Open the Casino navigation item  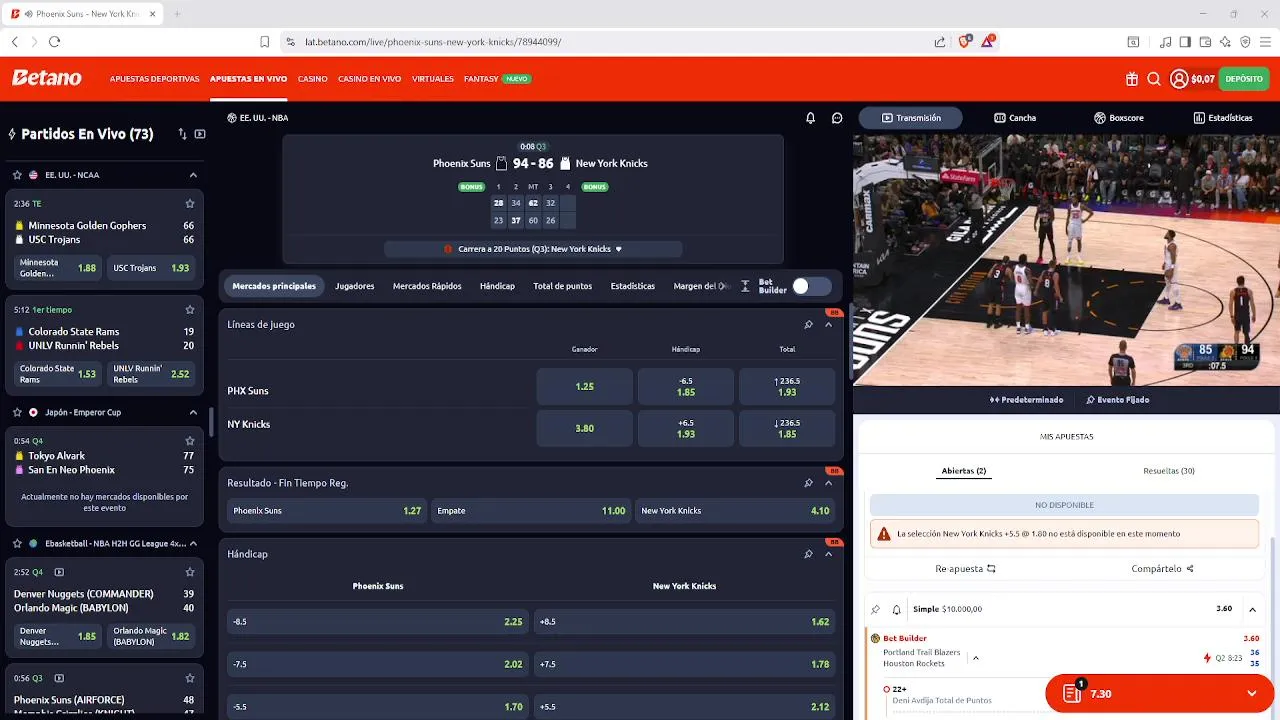tap(312, 79)
